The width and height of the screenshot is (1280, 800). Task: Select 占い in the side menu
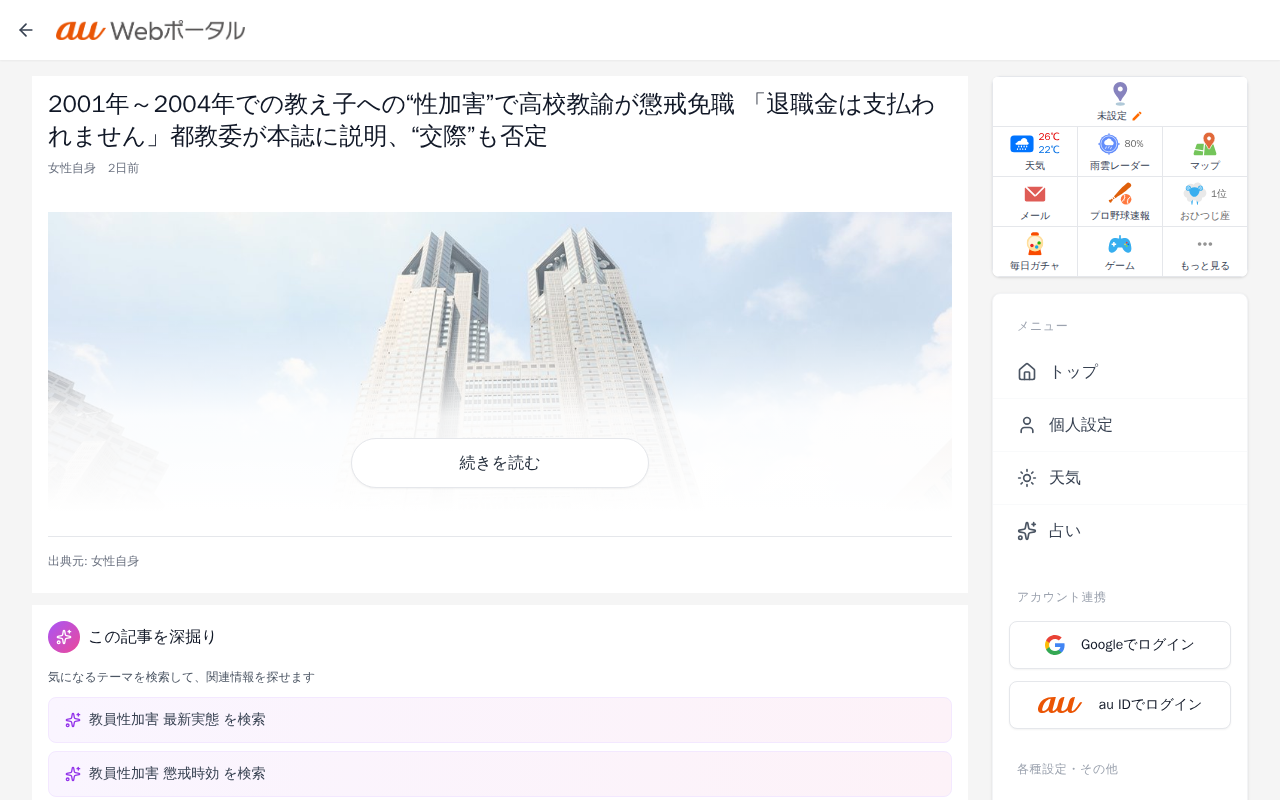1120,531
